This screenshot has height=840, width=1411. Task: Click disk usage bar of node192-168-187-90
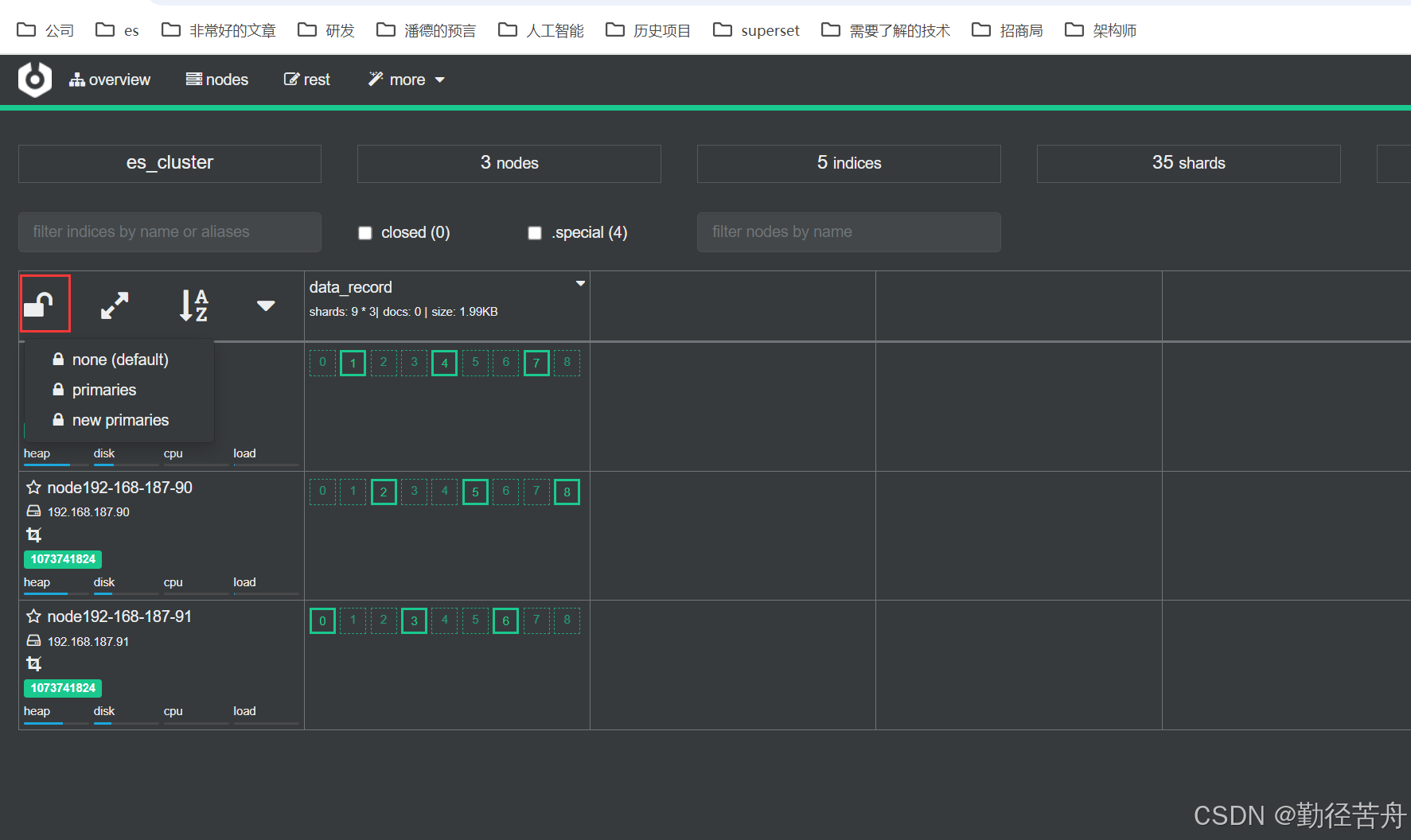(x=127, y=593)
